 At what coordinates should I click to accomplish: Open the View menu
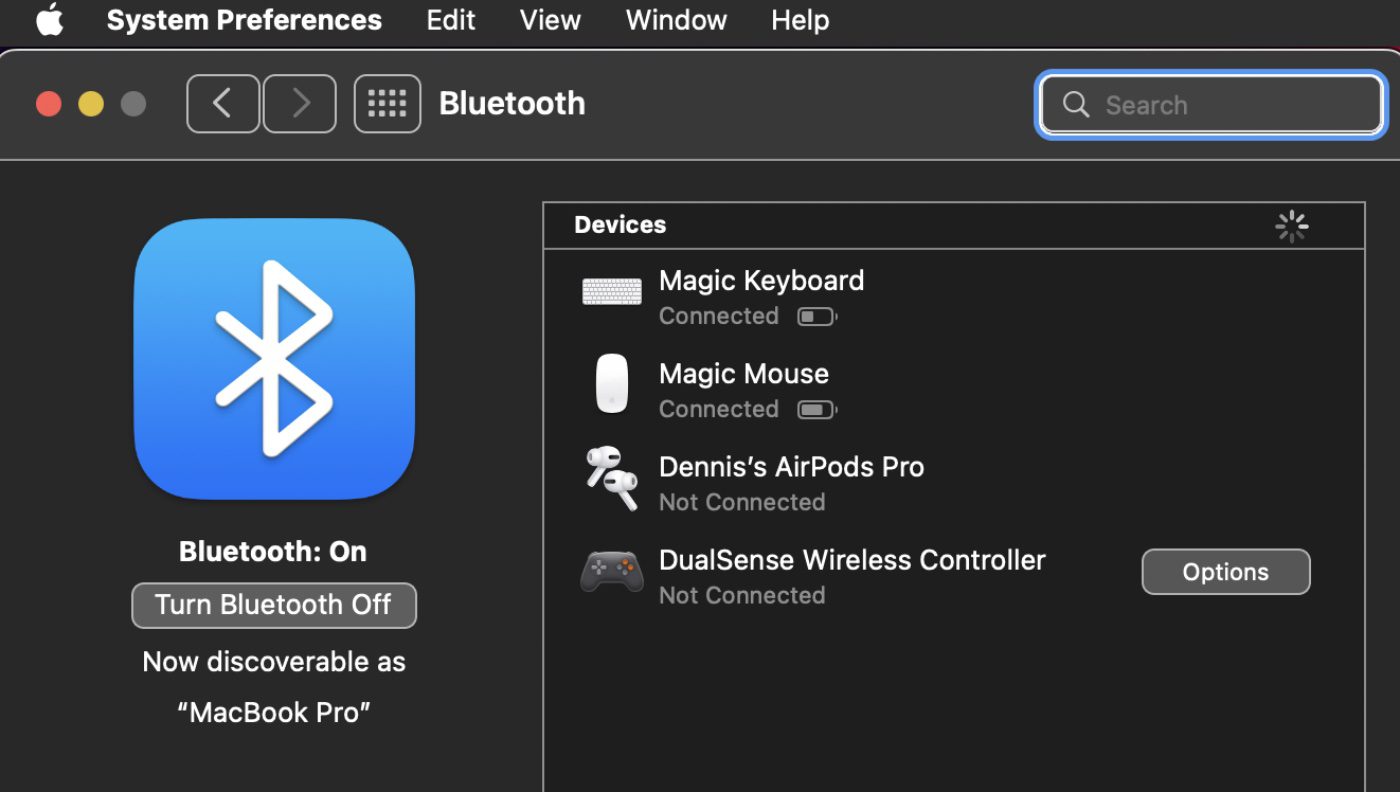coord(550,20)
